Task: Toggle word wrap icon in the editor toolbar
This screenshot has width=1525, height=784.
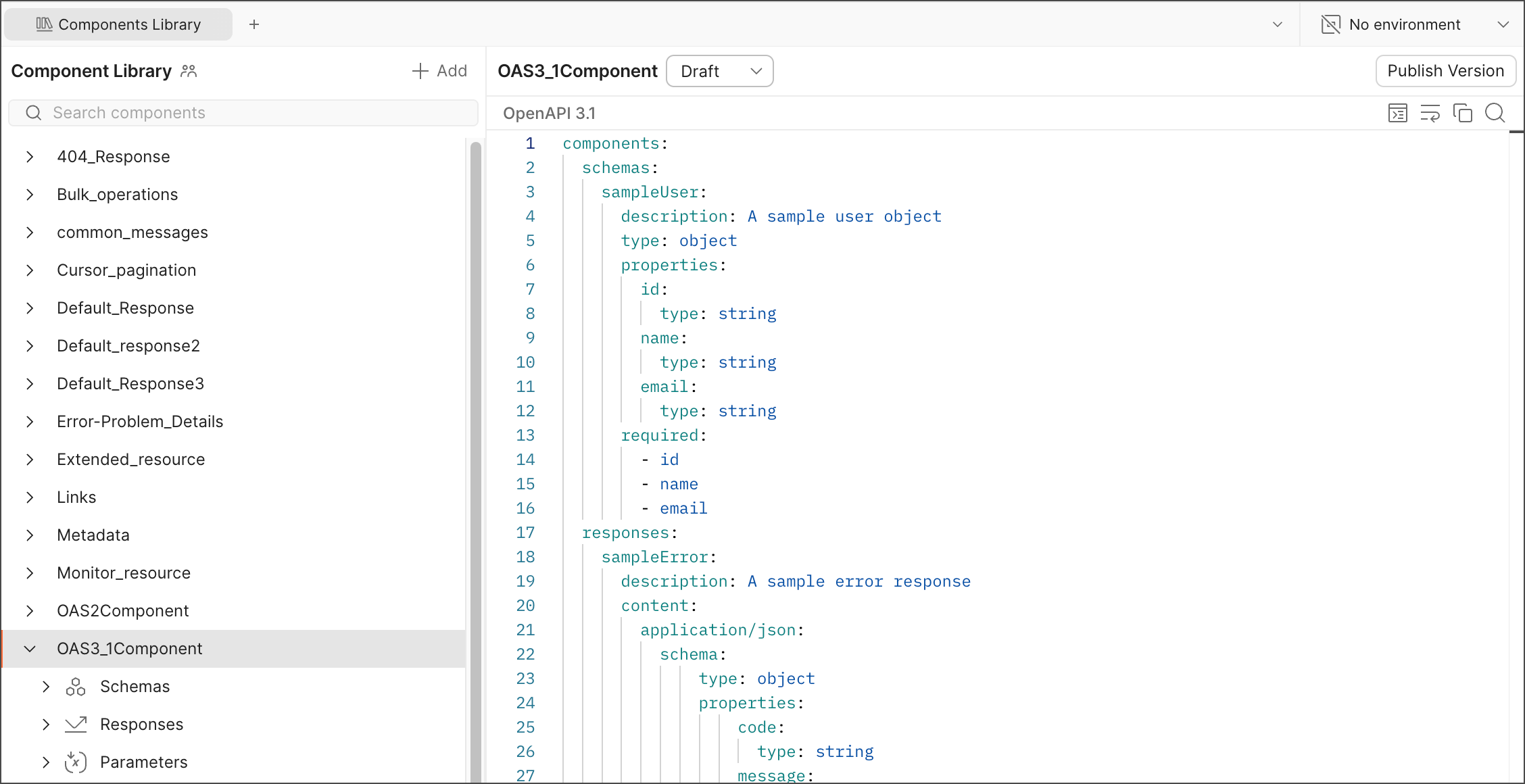Action: click(1430, 113)
